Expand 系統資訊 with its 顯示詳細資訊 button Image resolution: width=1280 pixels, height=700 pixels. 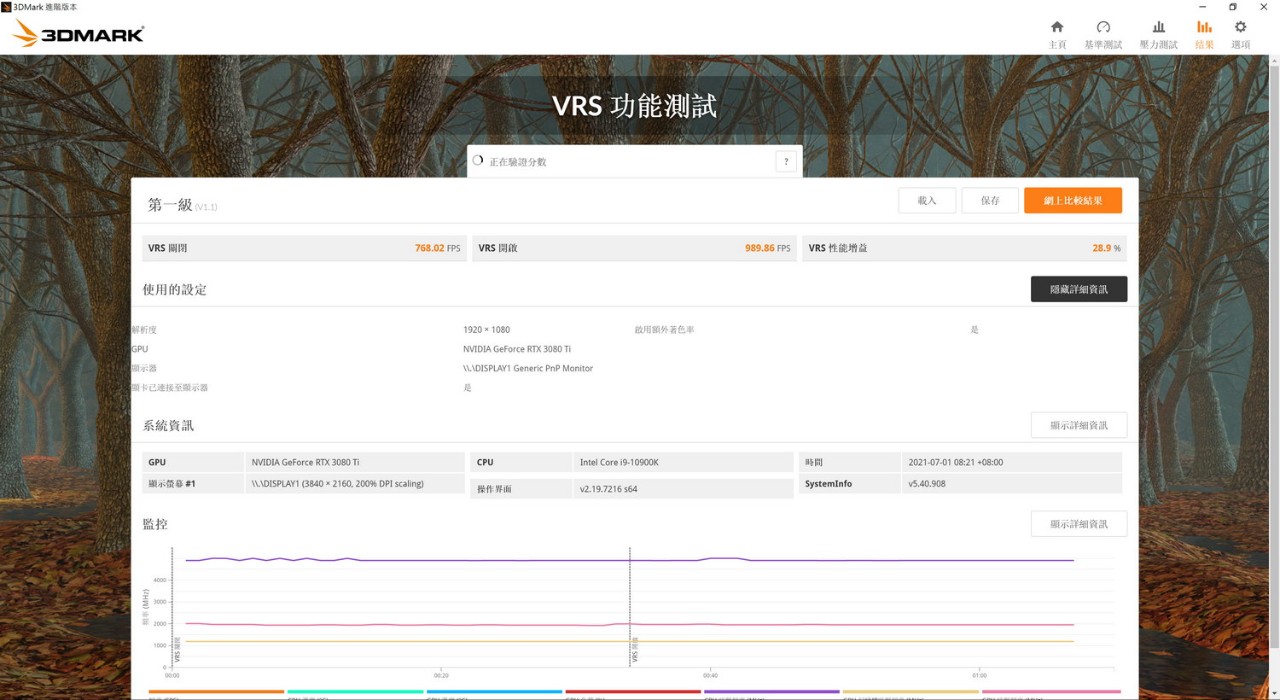point(1079,425)
